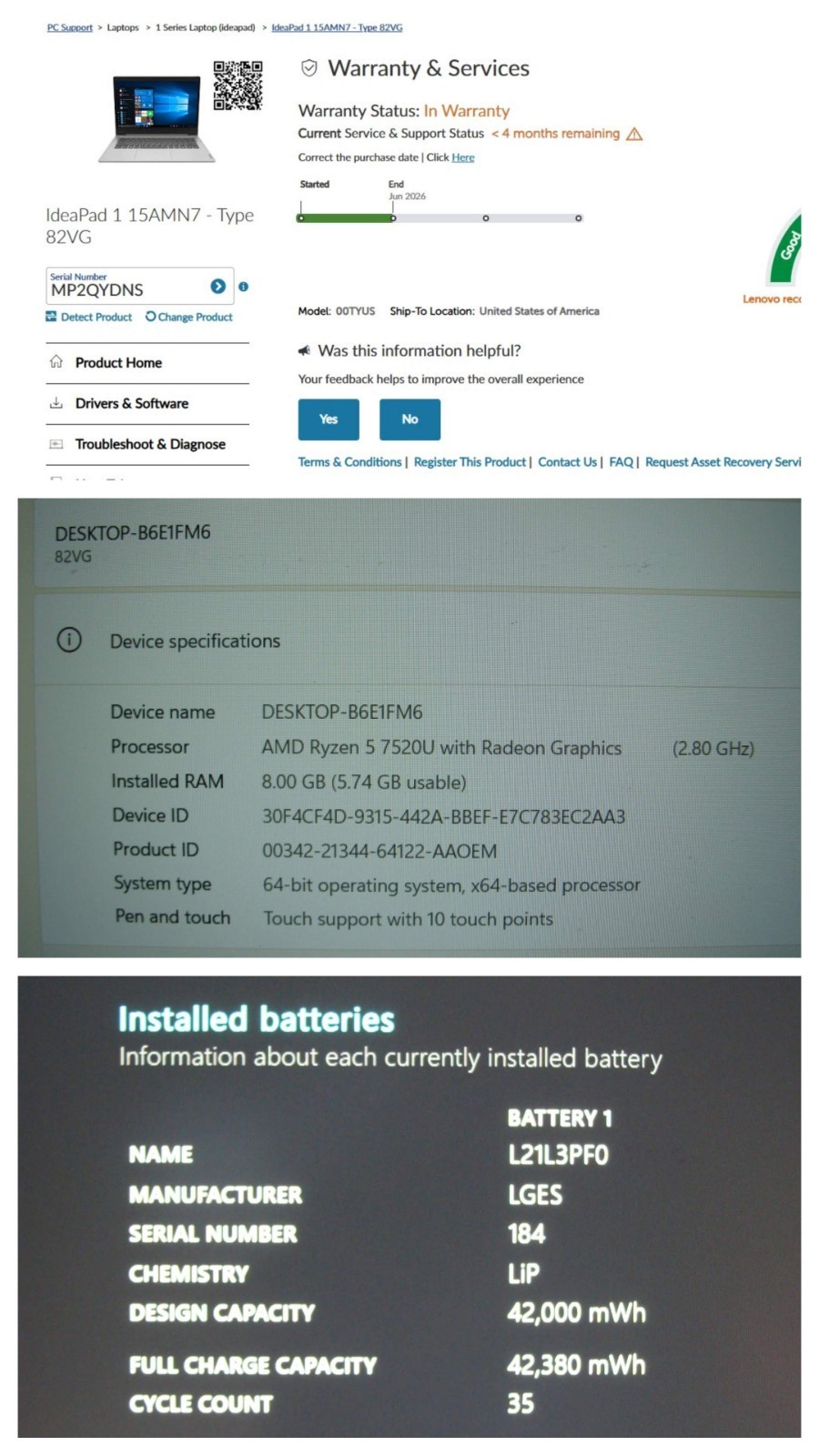Open the 1 Series Laptop (ideapad) breadcrumb
This screenshot has height=1456, width=819.
(205, 27)
